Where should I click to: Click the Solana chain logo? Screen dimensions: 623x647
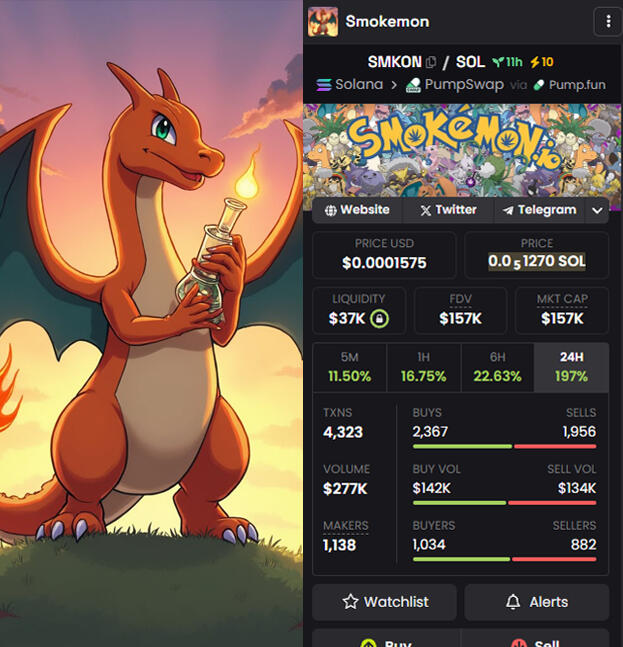coord(324,85)
